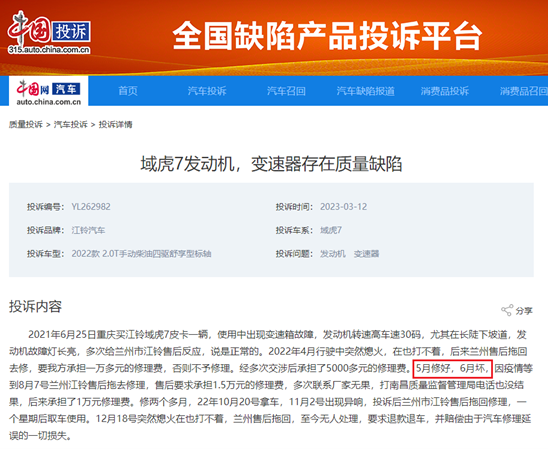Viewport: 548px width, 449px height.
Task: Click the car series value 域虎7
Action: [331, 230]
